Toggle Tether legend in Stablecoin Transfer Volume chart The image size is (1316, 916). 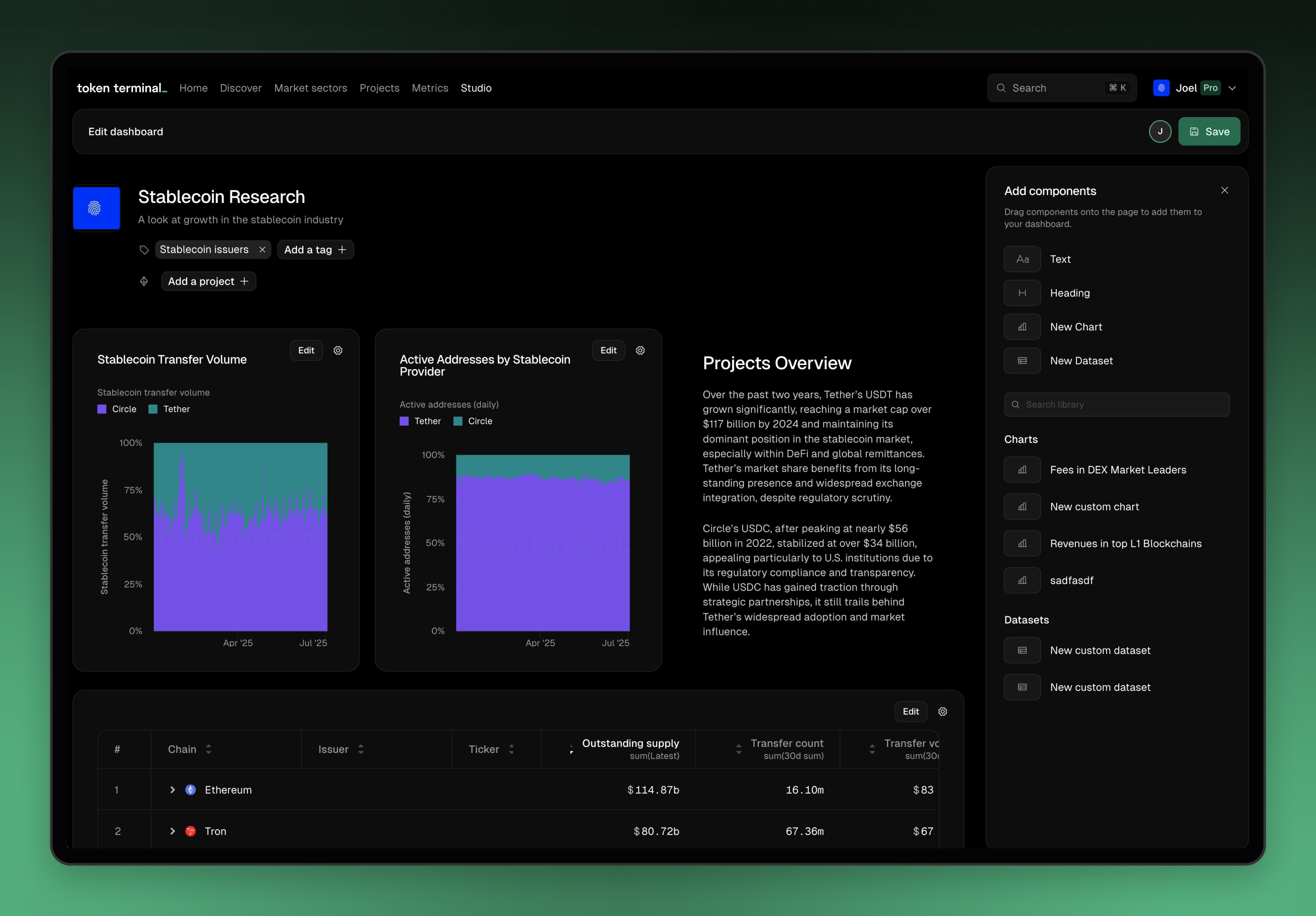[x=169, y=409]
